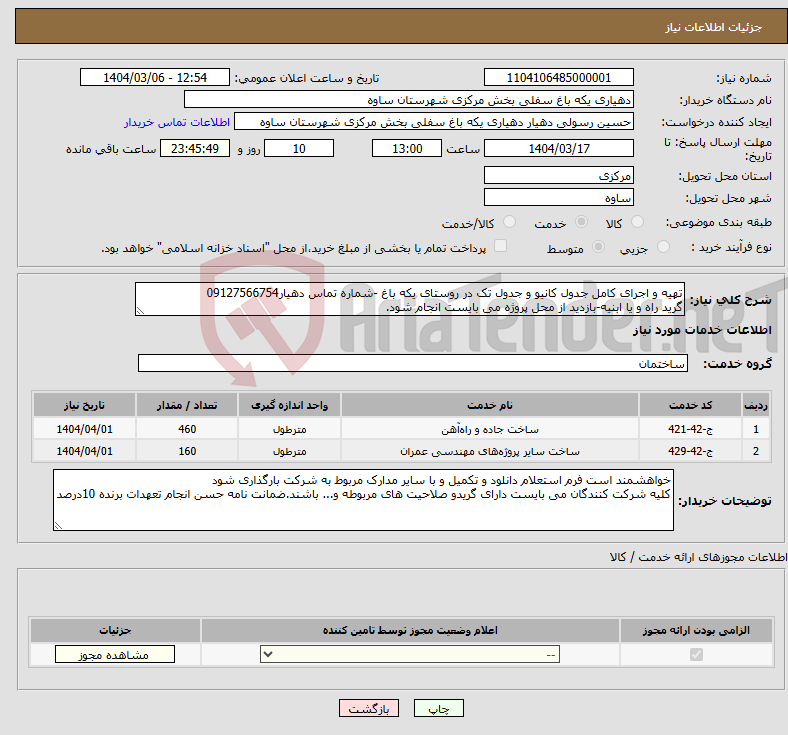The height and width of the screenshot is (735, 788).
Task: Click the تعداد / مقدار column header
Action: (186, 405)
